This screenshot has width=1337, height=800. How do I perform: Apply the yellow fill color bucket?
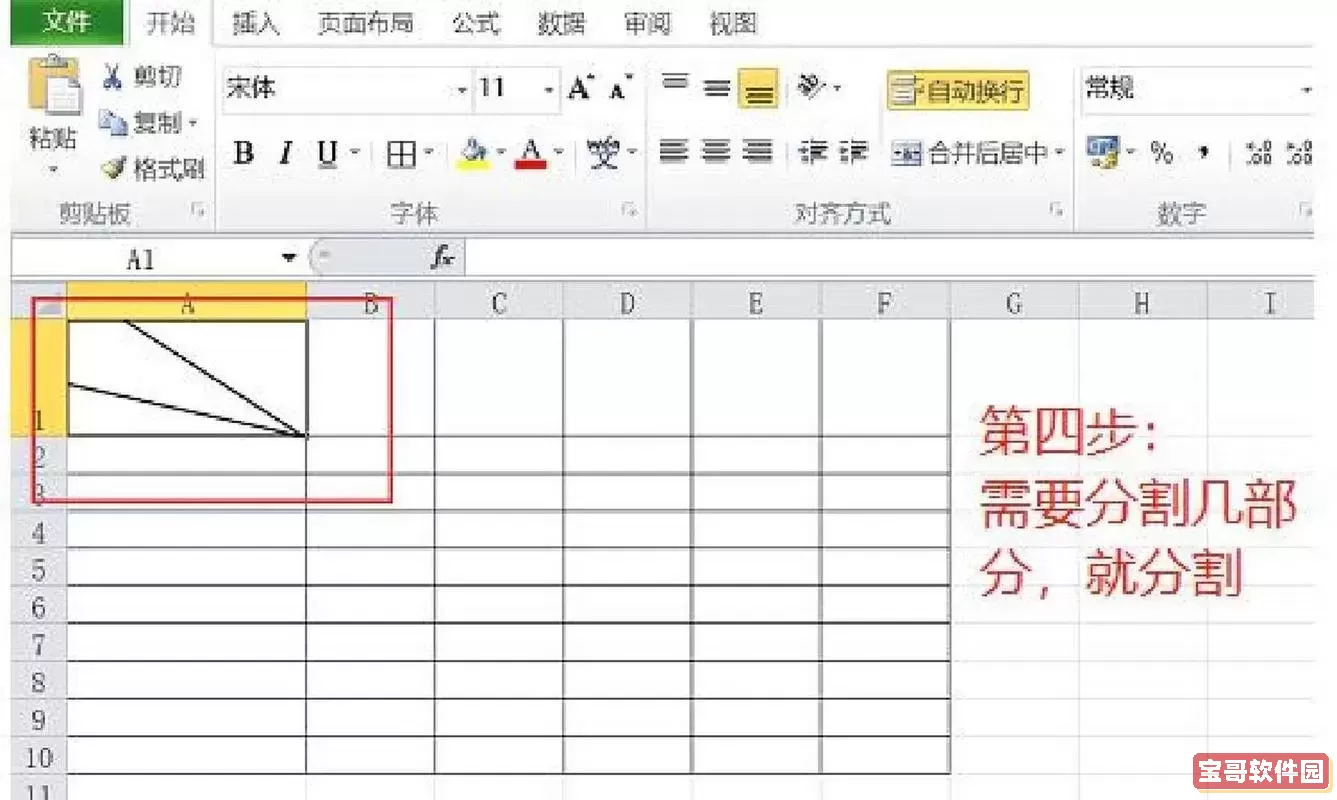point(474,153)
